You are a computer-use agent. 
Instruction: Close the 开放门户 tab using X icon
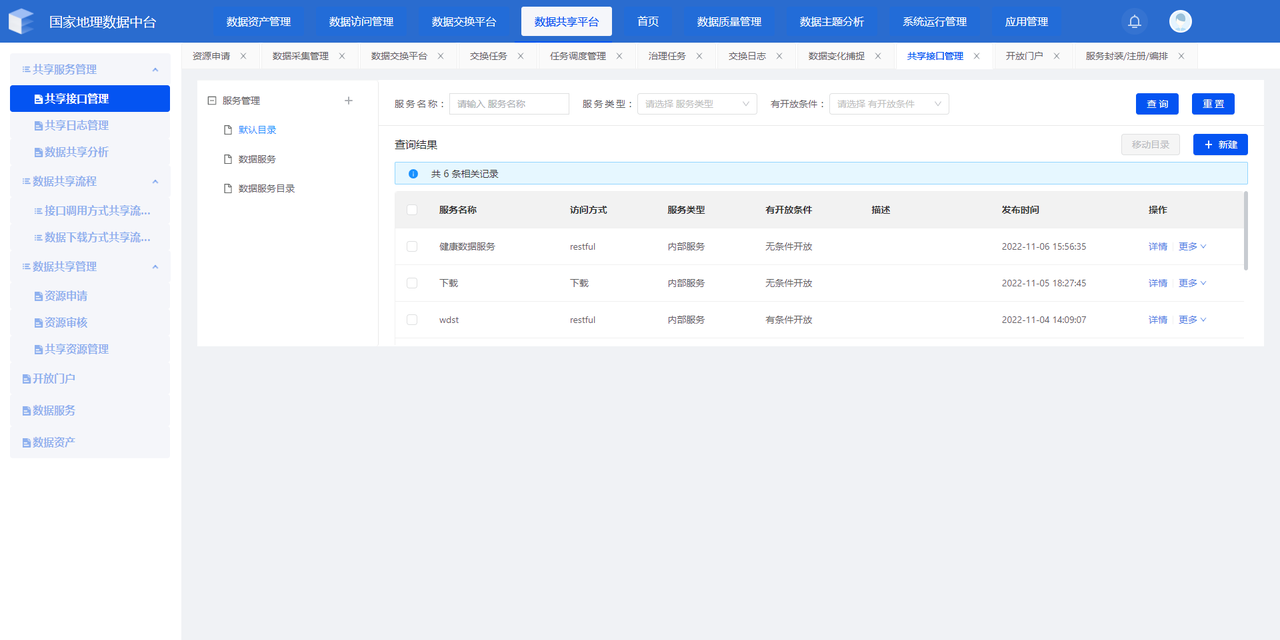(x=1056, y=56)
